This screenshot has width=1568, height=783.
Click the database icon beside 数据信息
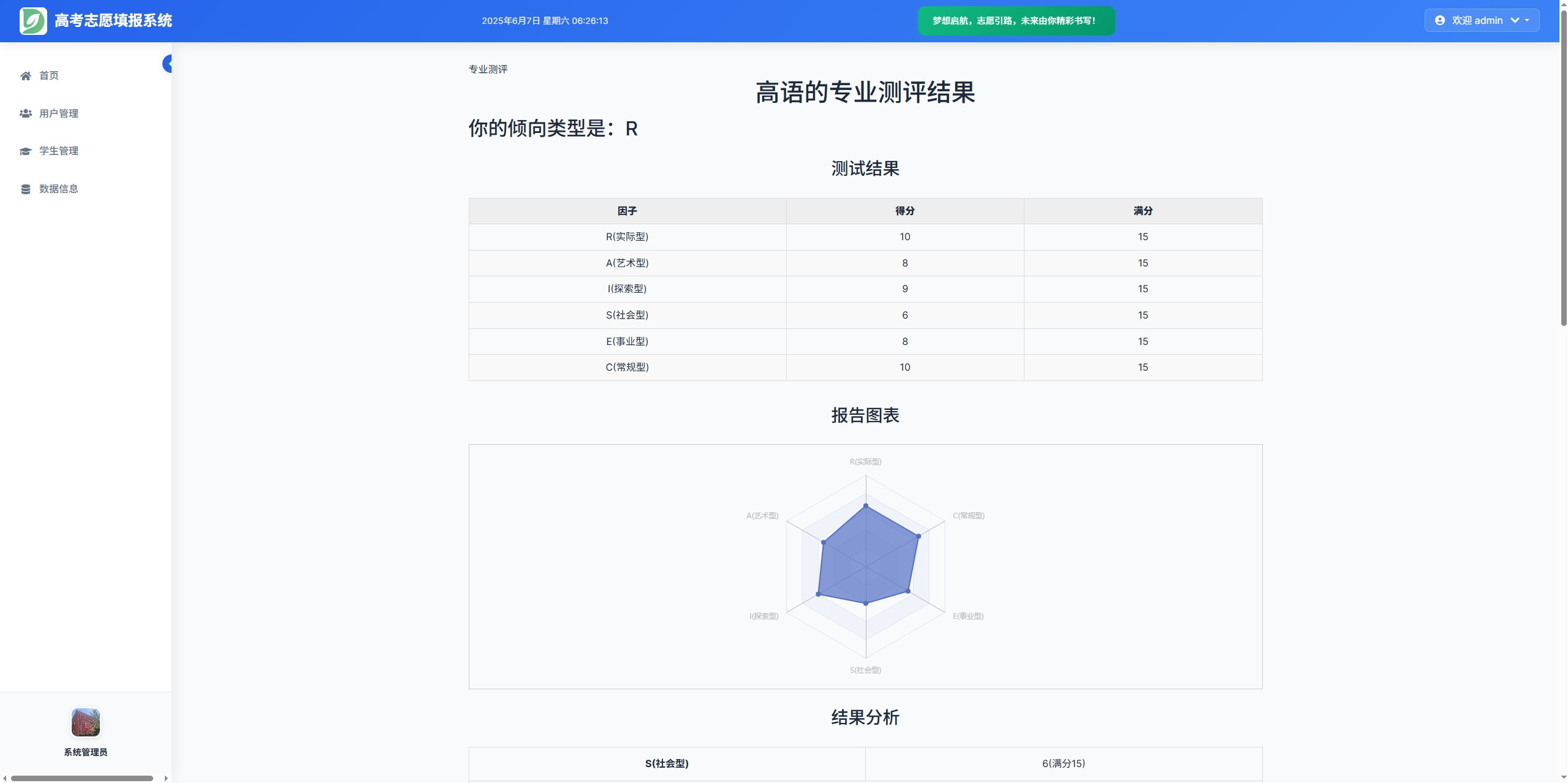point(26,189)
